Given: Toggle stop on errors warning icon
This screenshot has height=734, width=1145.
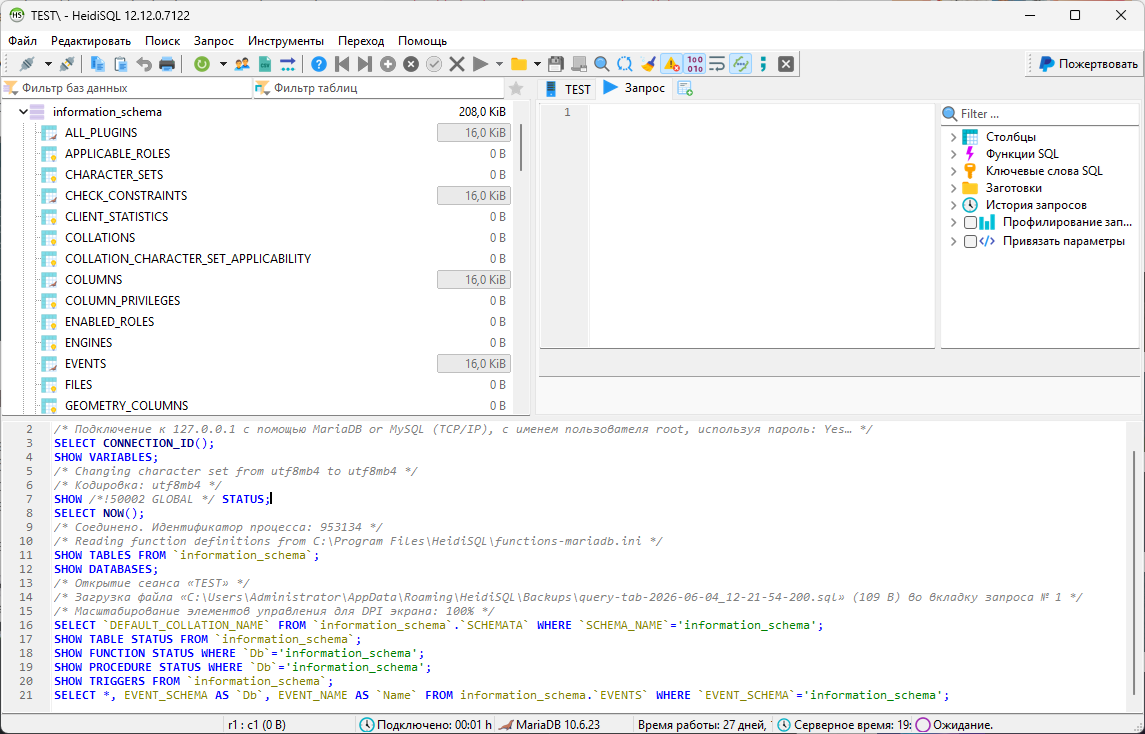Looking at the screenshot, I should click(x=671, y=64).
